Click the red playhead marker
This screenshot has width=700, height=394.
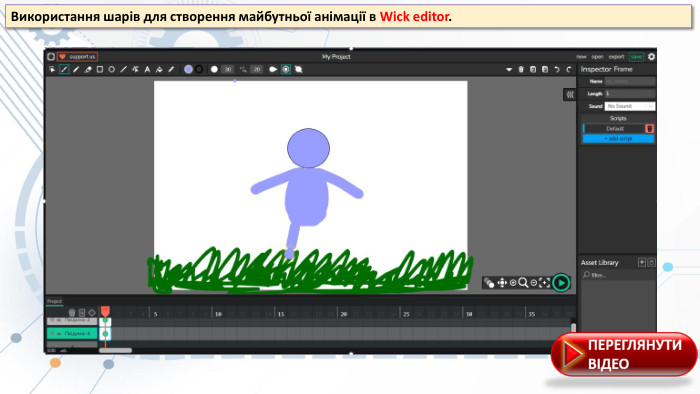pyautogui.click(x=105, y=311)
